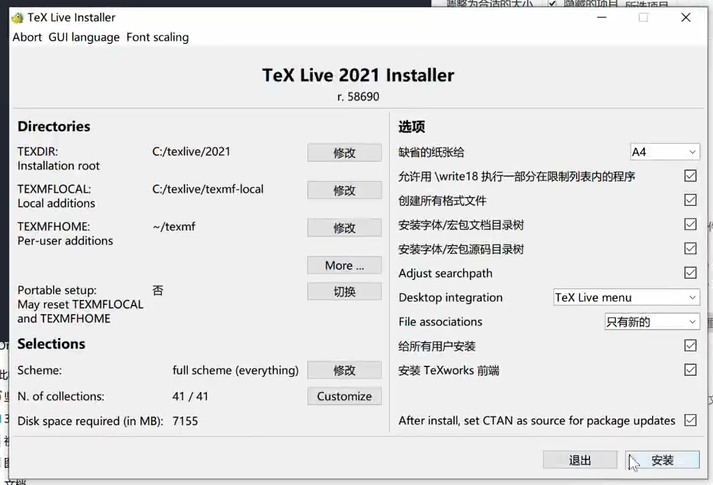
Task: Open the 缺省的纸张给 A4 paper dropdown
Action: [664, 152]
